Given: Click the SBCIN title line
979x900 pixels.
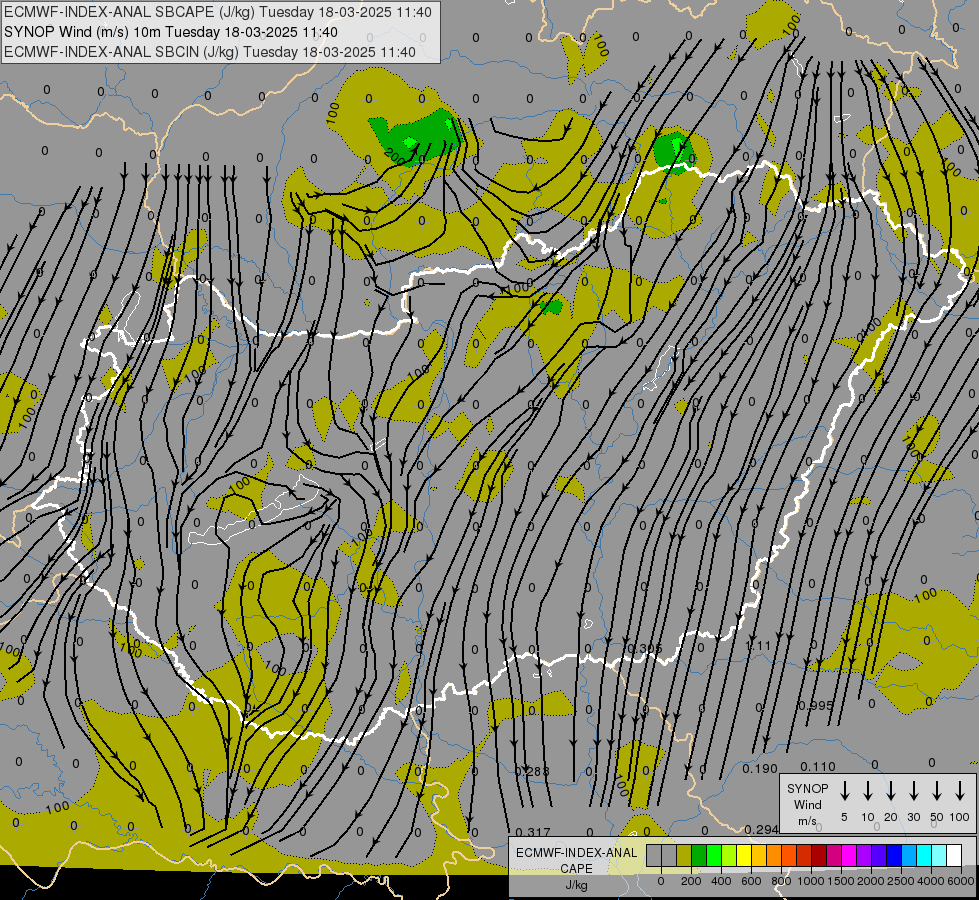Looking at the screenshot, I should [x=210, y=52].
